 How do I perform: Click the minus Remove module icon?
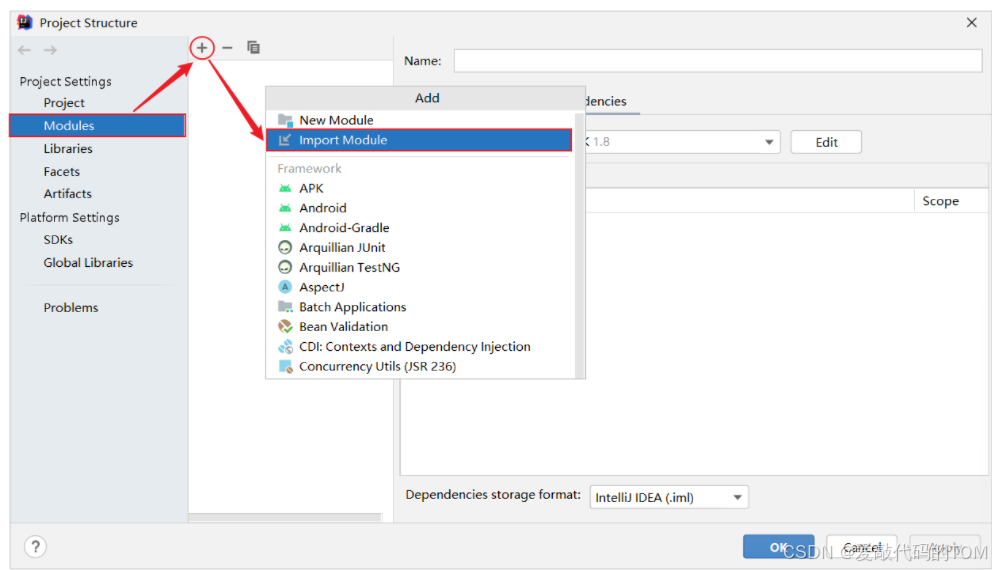tap(227, 47)
